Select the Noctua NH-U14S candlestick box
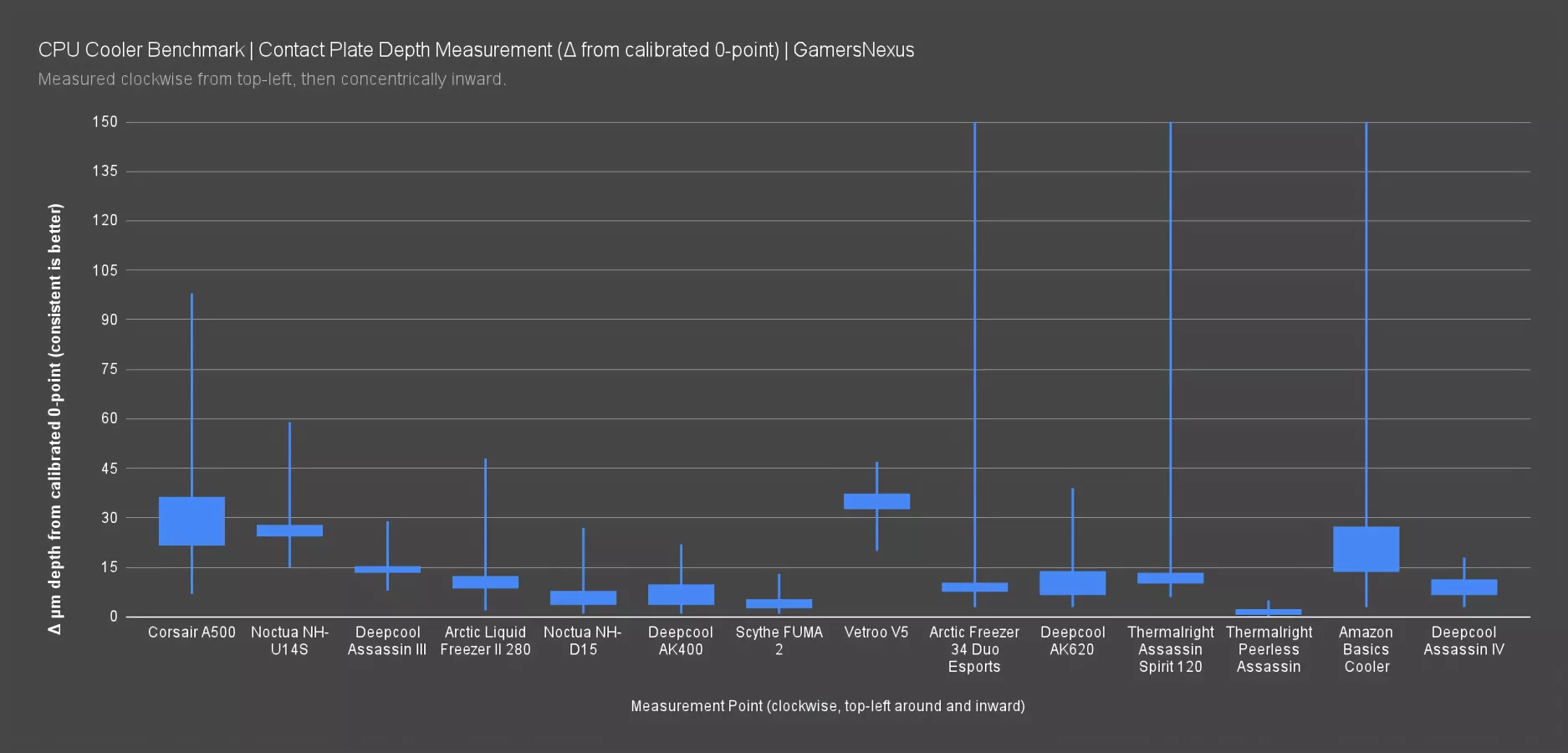1568x753 pixels. coord(289,530)
